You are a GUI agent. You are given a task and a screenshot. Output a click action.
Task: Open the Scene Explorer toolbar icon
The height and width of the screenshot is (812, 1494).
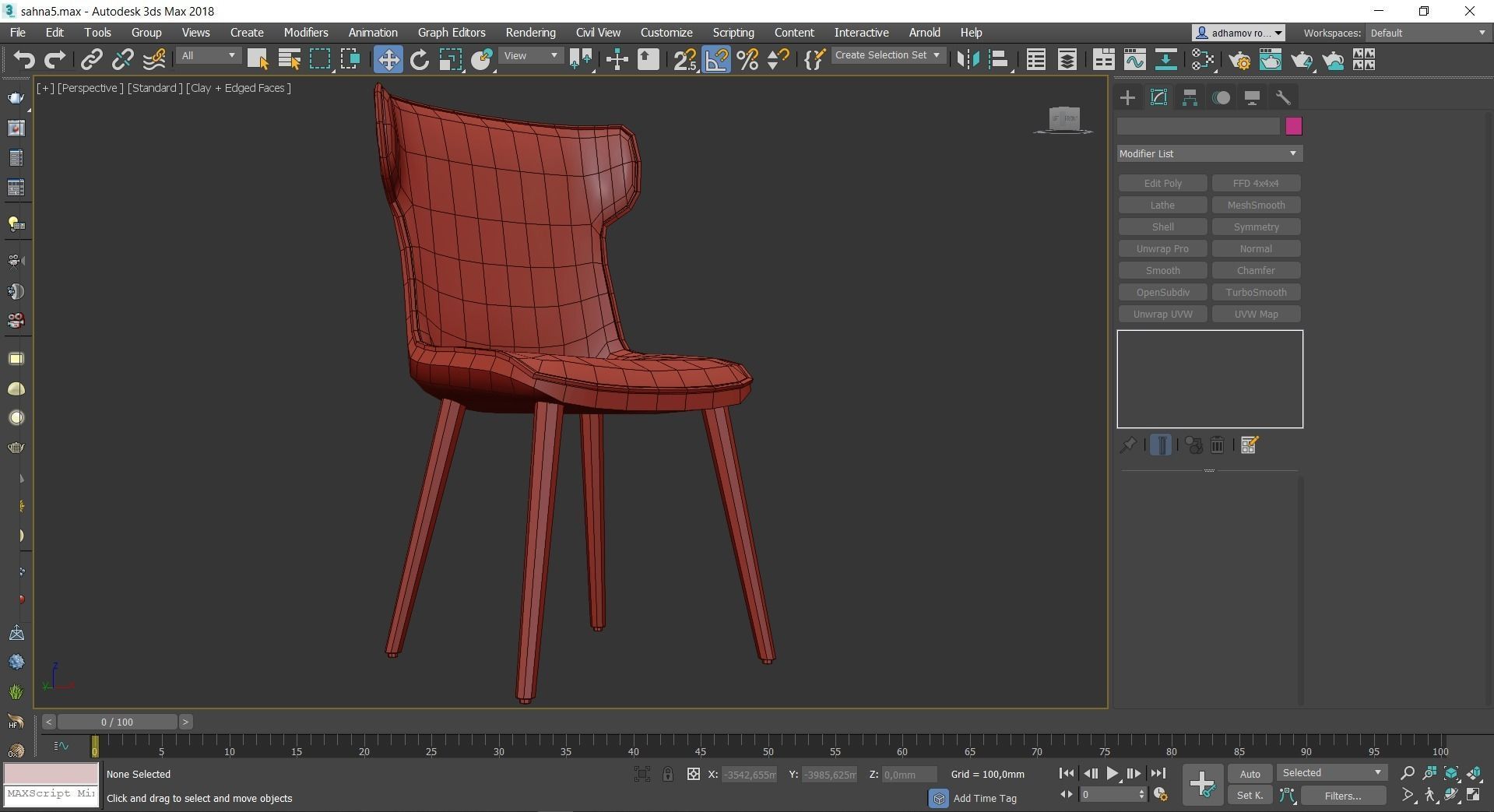click(1035, 60)
